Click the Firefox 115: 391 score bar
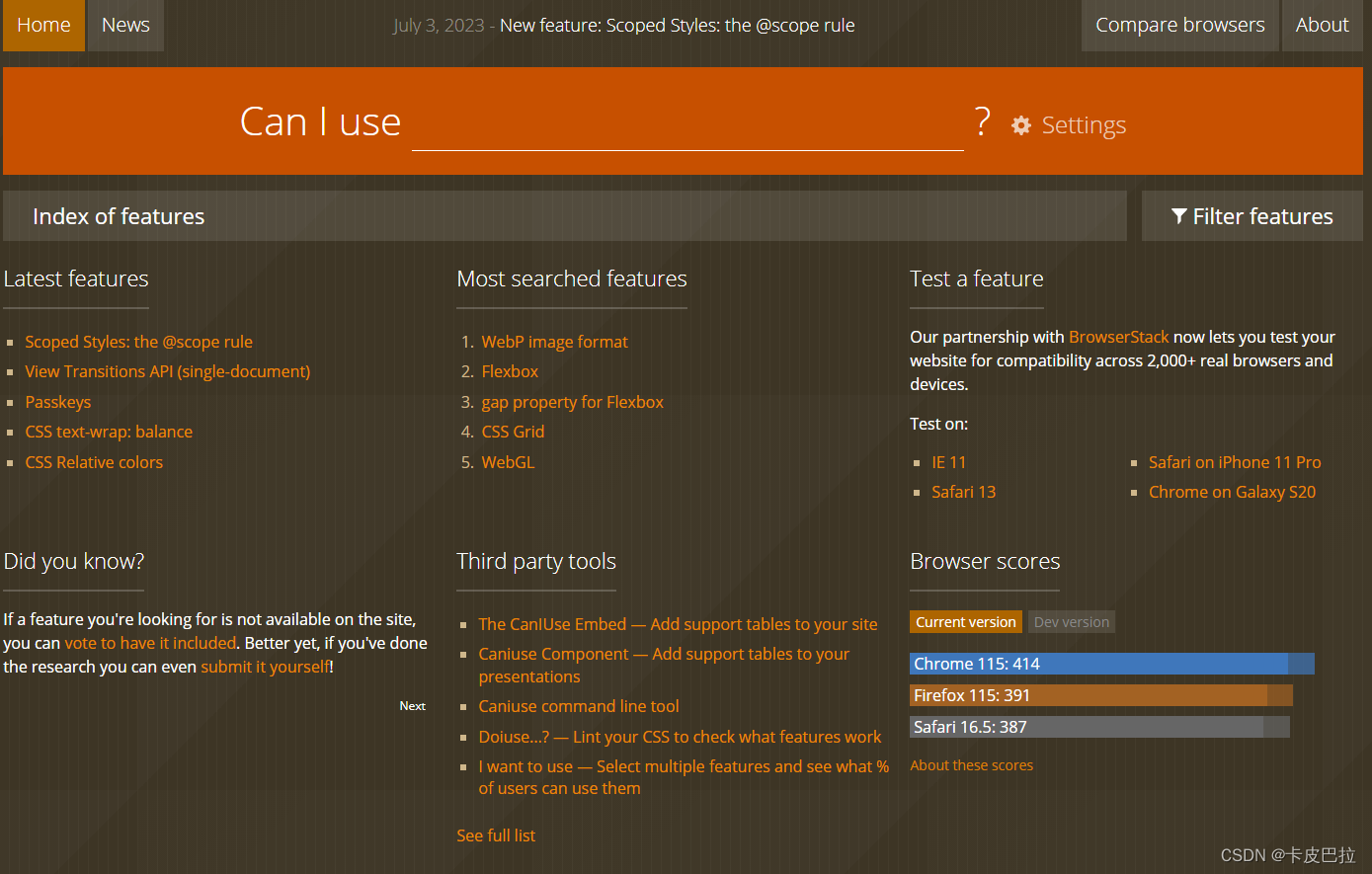The image size is (1372, 874). pyautogui.click(x=1101, y=695)
